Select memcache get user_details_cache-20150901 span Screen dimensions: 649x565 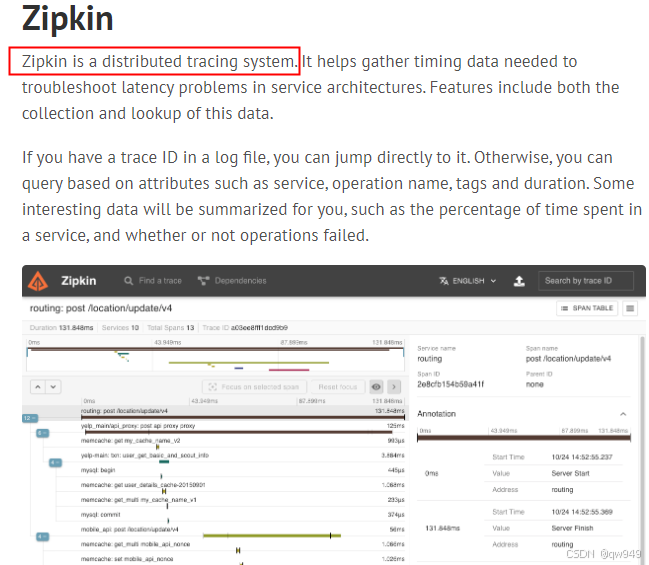(x=242, y=488)
